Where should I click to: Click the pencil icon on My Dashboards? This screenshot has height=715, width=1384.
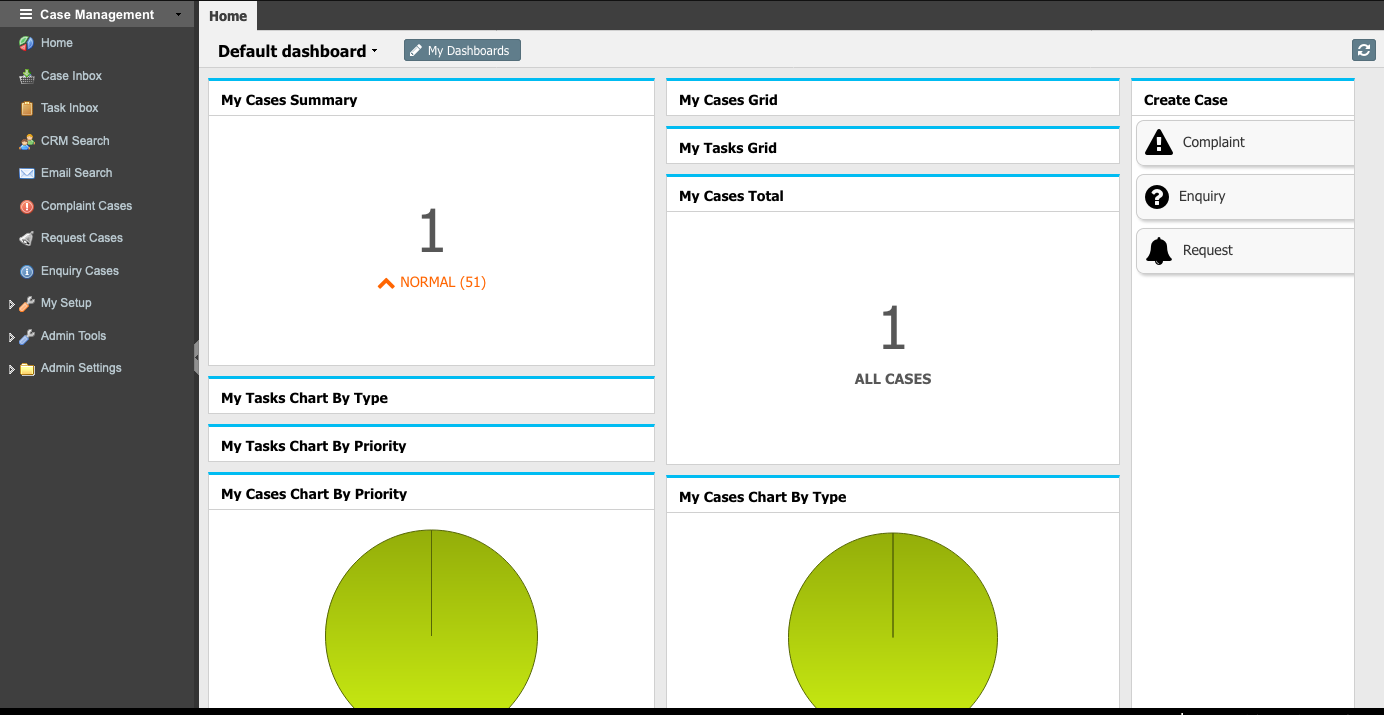click(x=416, y=50)
